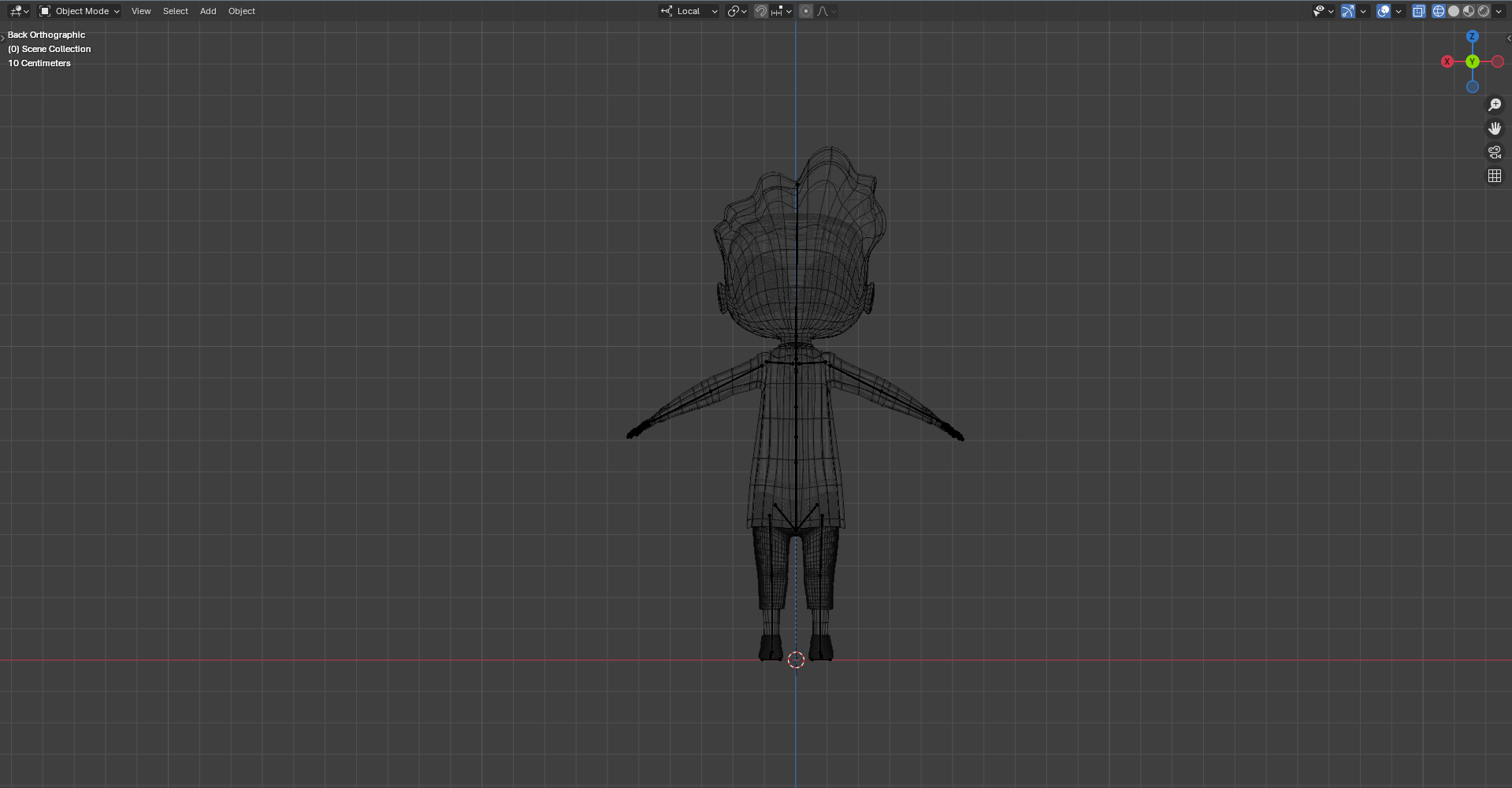Screen dimensions: 1512x788
Task: Open the Select menu
Action: [176, 11]
